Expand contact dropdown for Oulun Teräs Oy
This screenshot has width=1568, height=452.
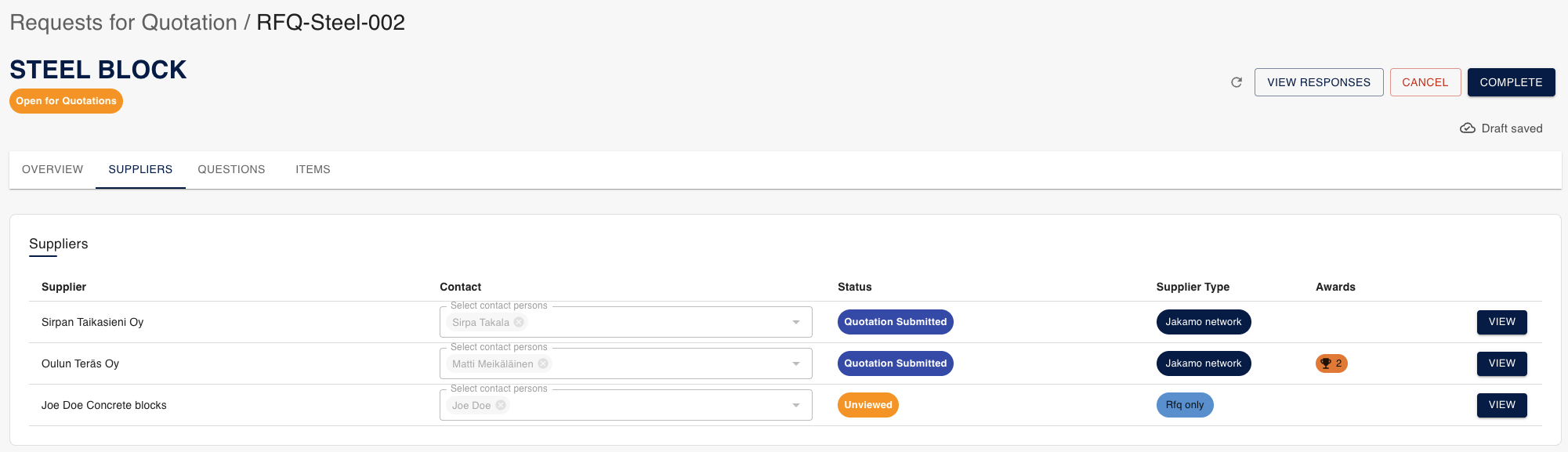click(x=796, y=364)
